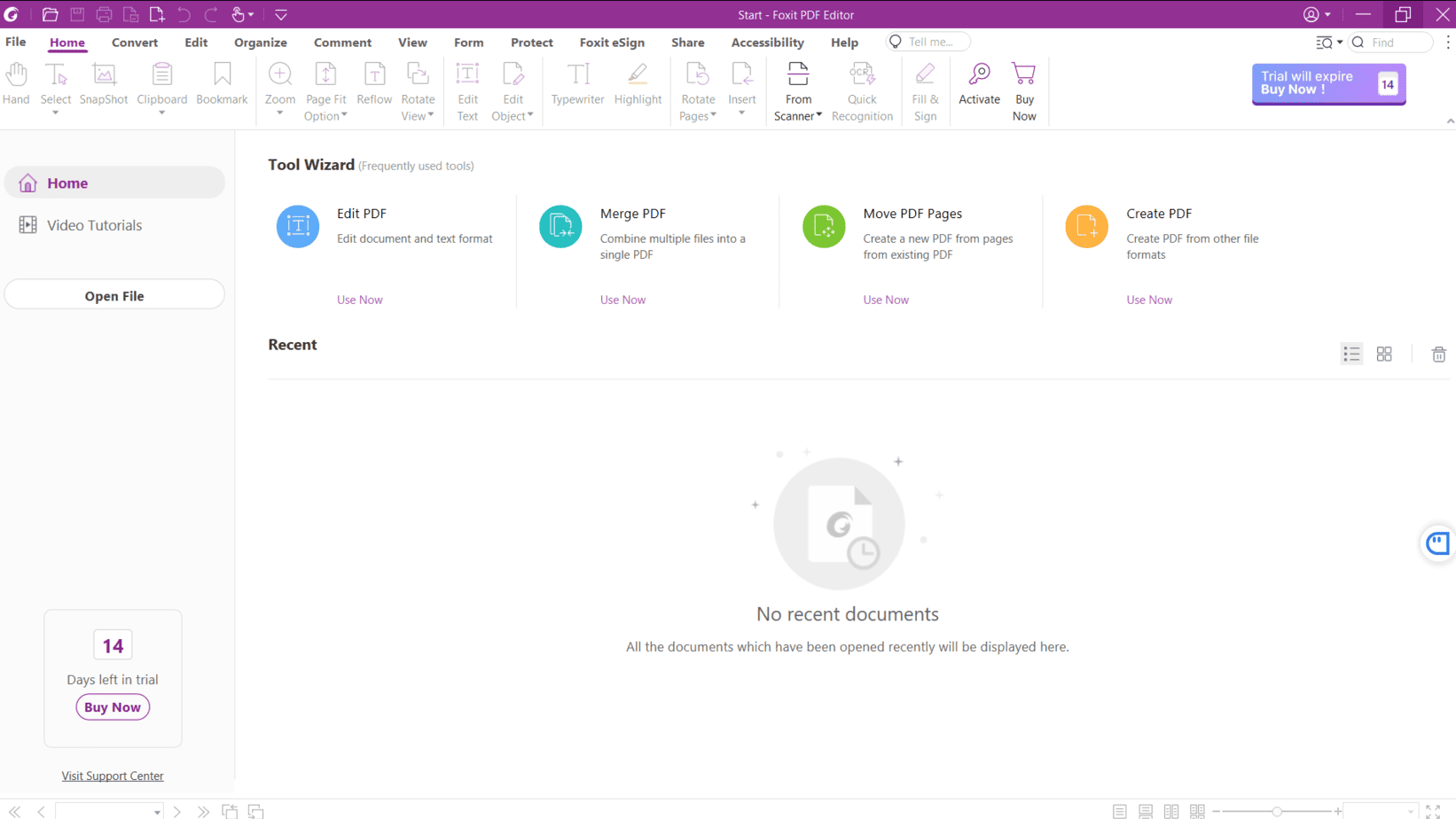Click Use Now under Create PDF
Image resolution: width=1456 pixels, height=819 pixels.
pos(1149,300)
